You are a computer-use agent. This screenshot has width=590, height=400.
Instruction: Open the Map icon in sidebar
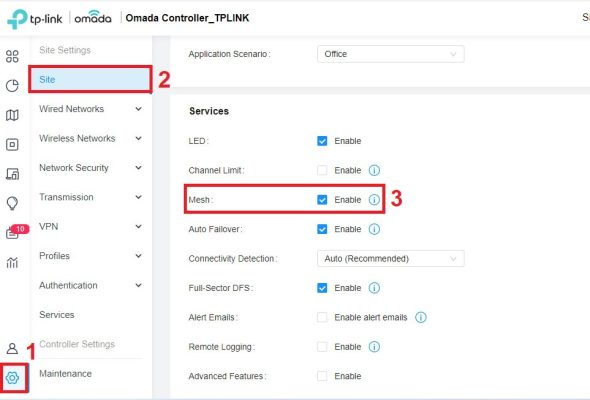(x=12, y=115)
